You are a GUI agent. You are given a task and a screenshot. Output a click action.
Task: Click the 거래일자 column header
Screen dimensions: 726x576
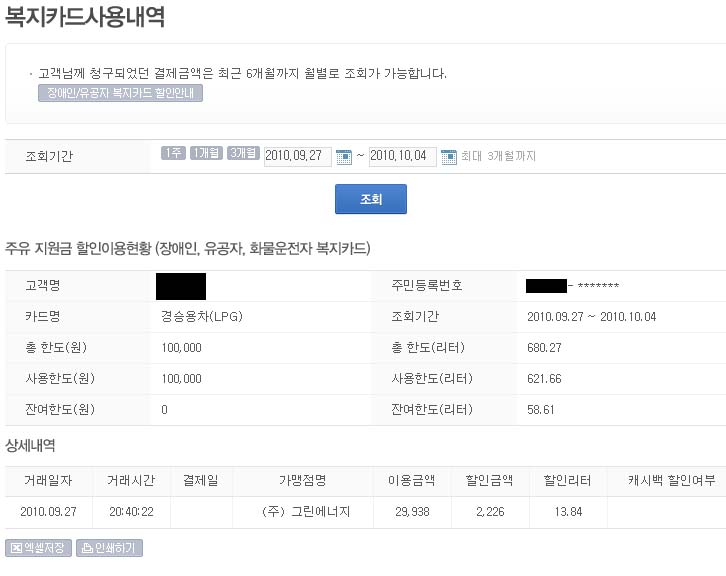(x=48, y=481)
